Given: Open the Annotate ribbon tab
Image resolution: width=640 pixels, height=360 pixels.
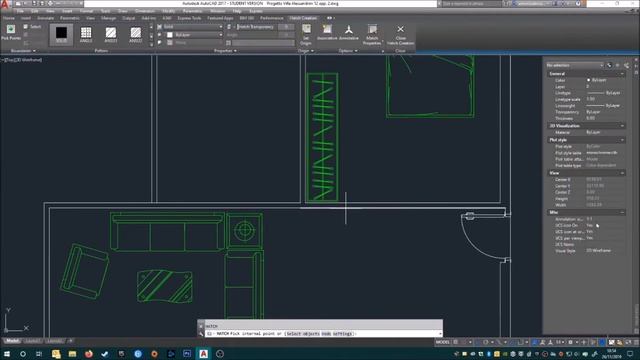Looking at the screenshot, I should coord(45,18).
